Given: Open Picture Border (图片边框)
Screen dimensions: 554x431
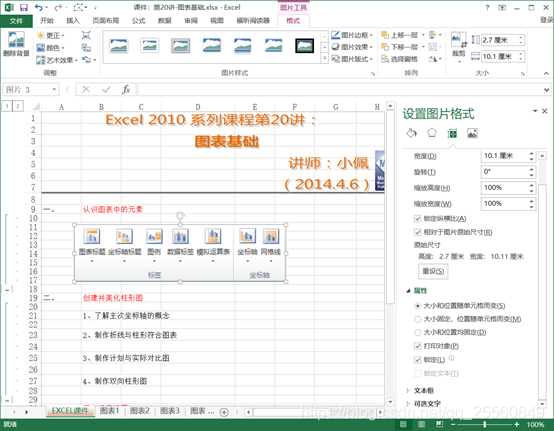Looking at the screenshot, I should point(352,35).
